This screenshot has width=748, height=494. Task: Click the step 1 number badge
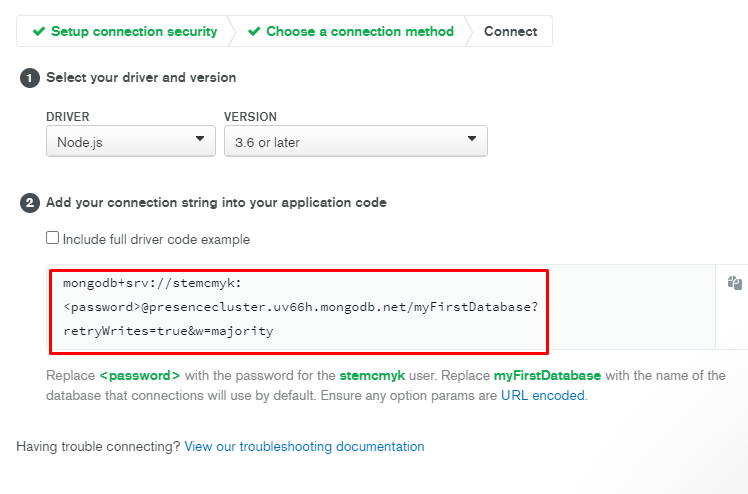tap(30, 78)
